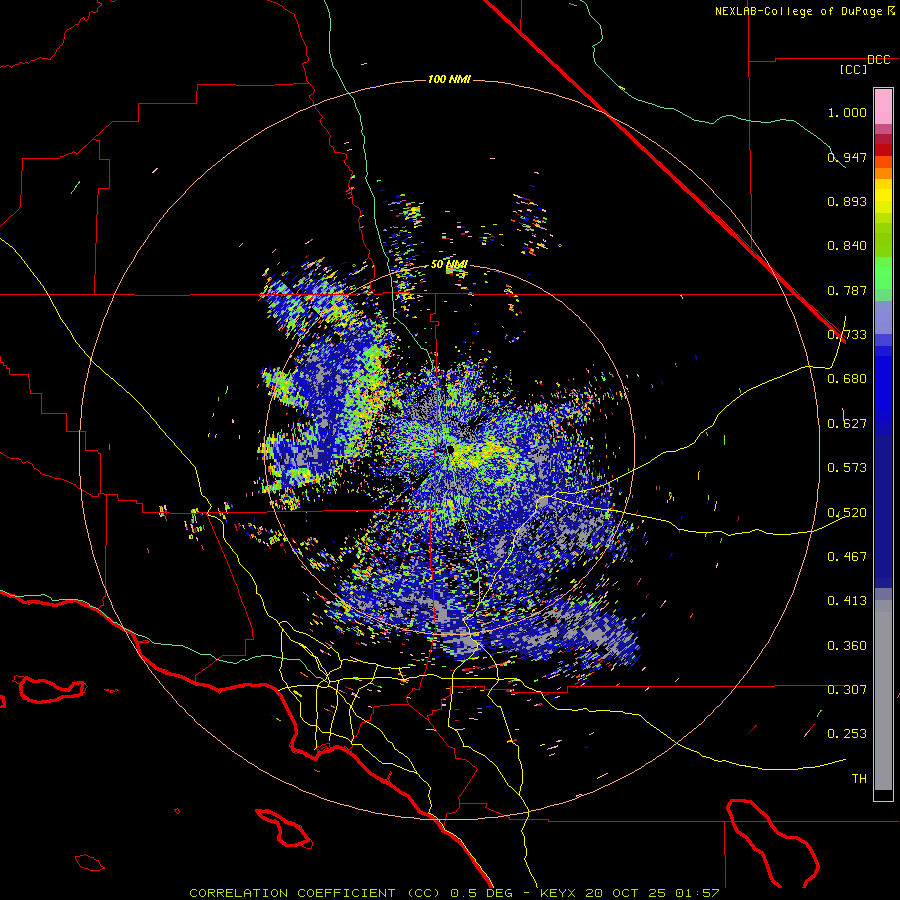Click the 0.413 scale value
900x900 pixels.
[x=847, y=601]
